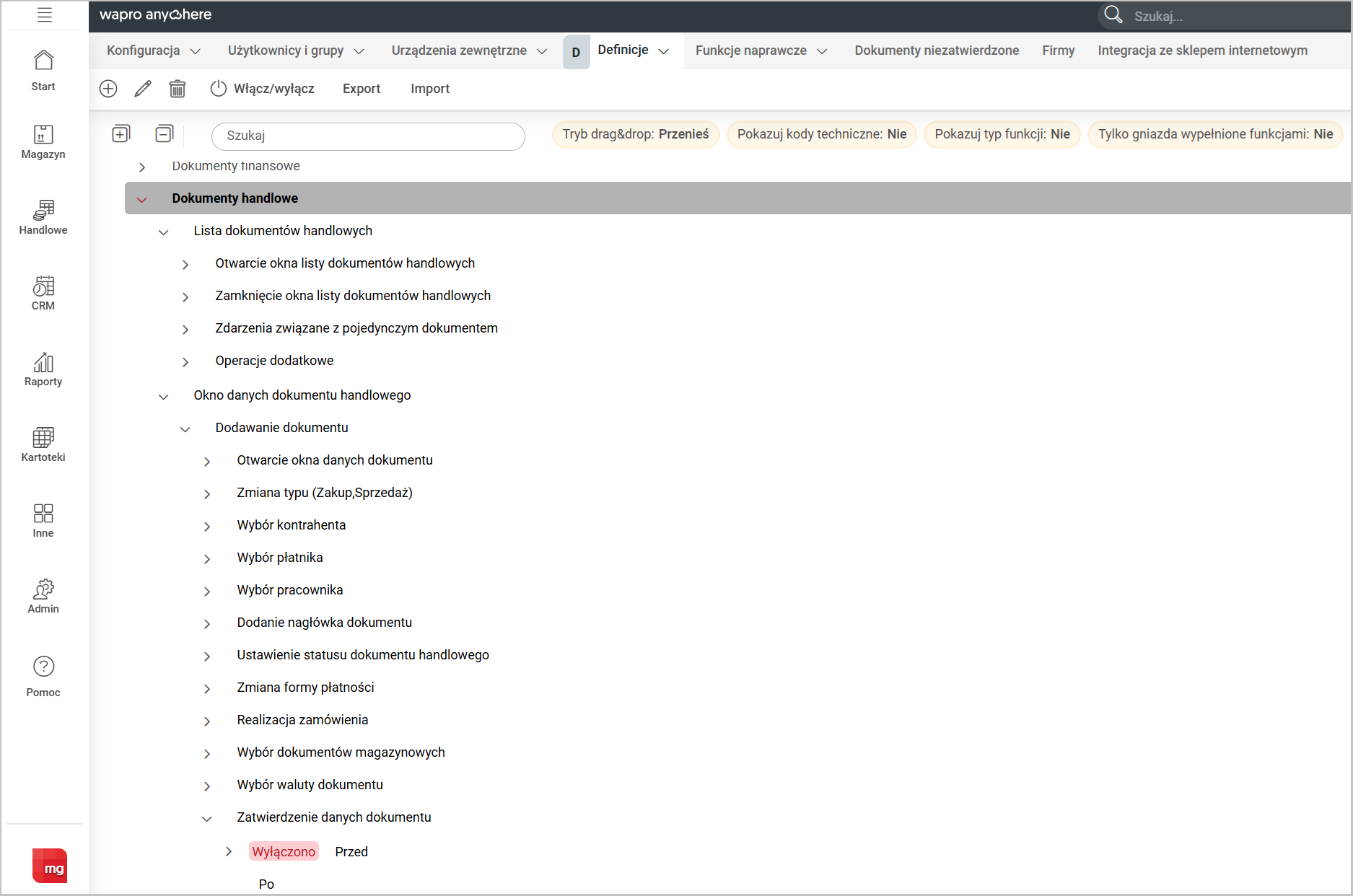Open the CRM sidebar module
The height and width of the screenshot is (896, 1353).
43,294
